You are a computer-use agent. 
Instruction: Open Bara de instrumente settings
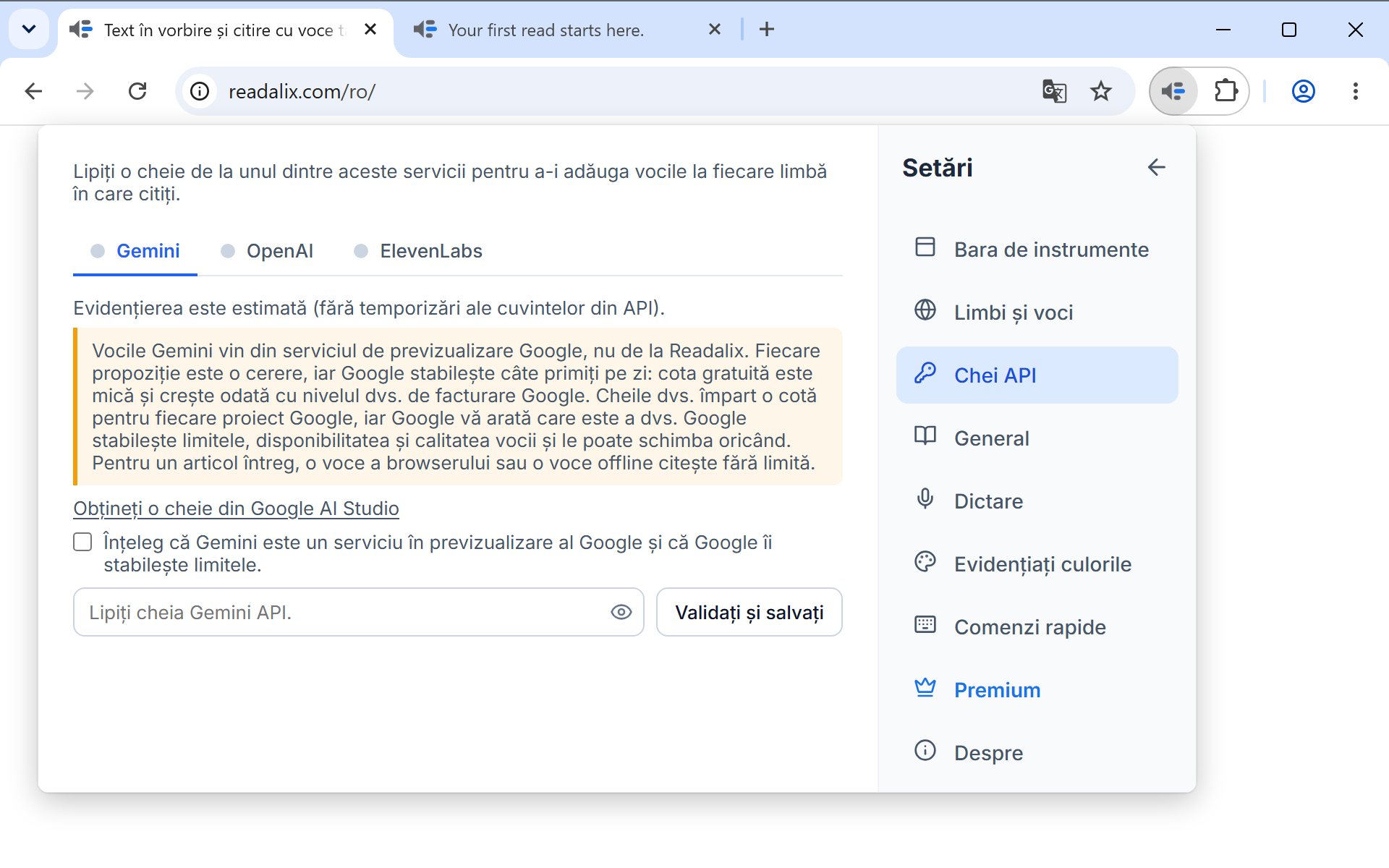pyautogui.click(x=1037, y=250)
